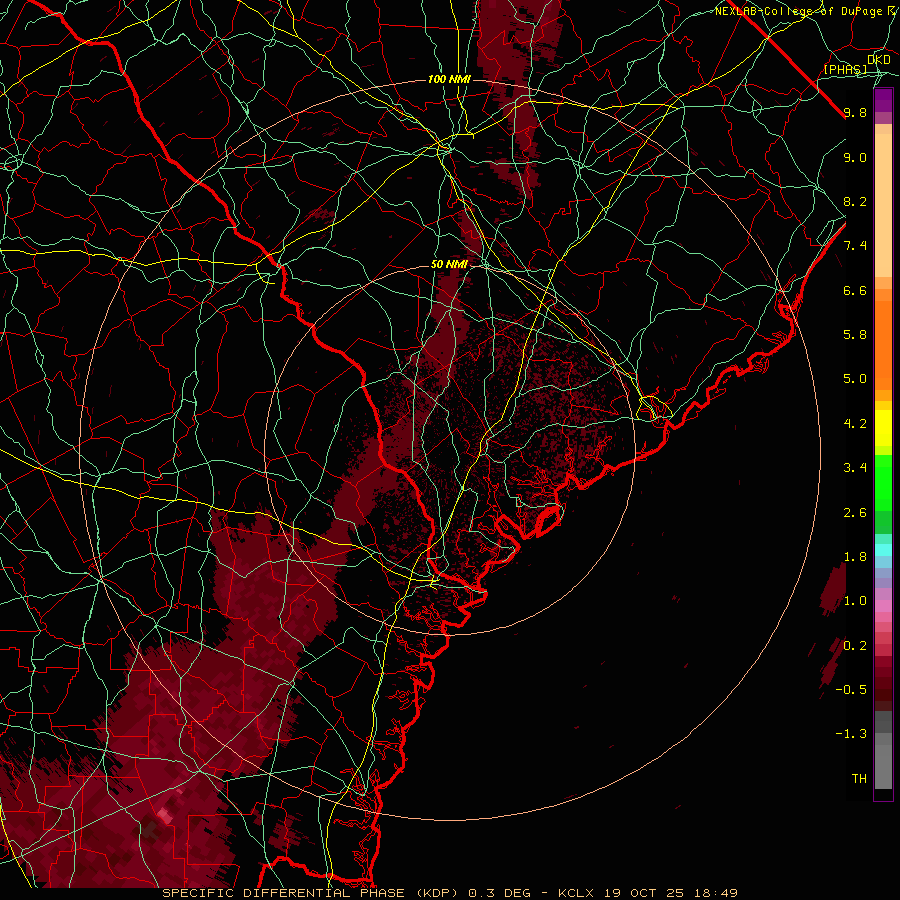Pick the purple band at the scale top
Screen dimensions: 900x900
[883, 100]
